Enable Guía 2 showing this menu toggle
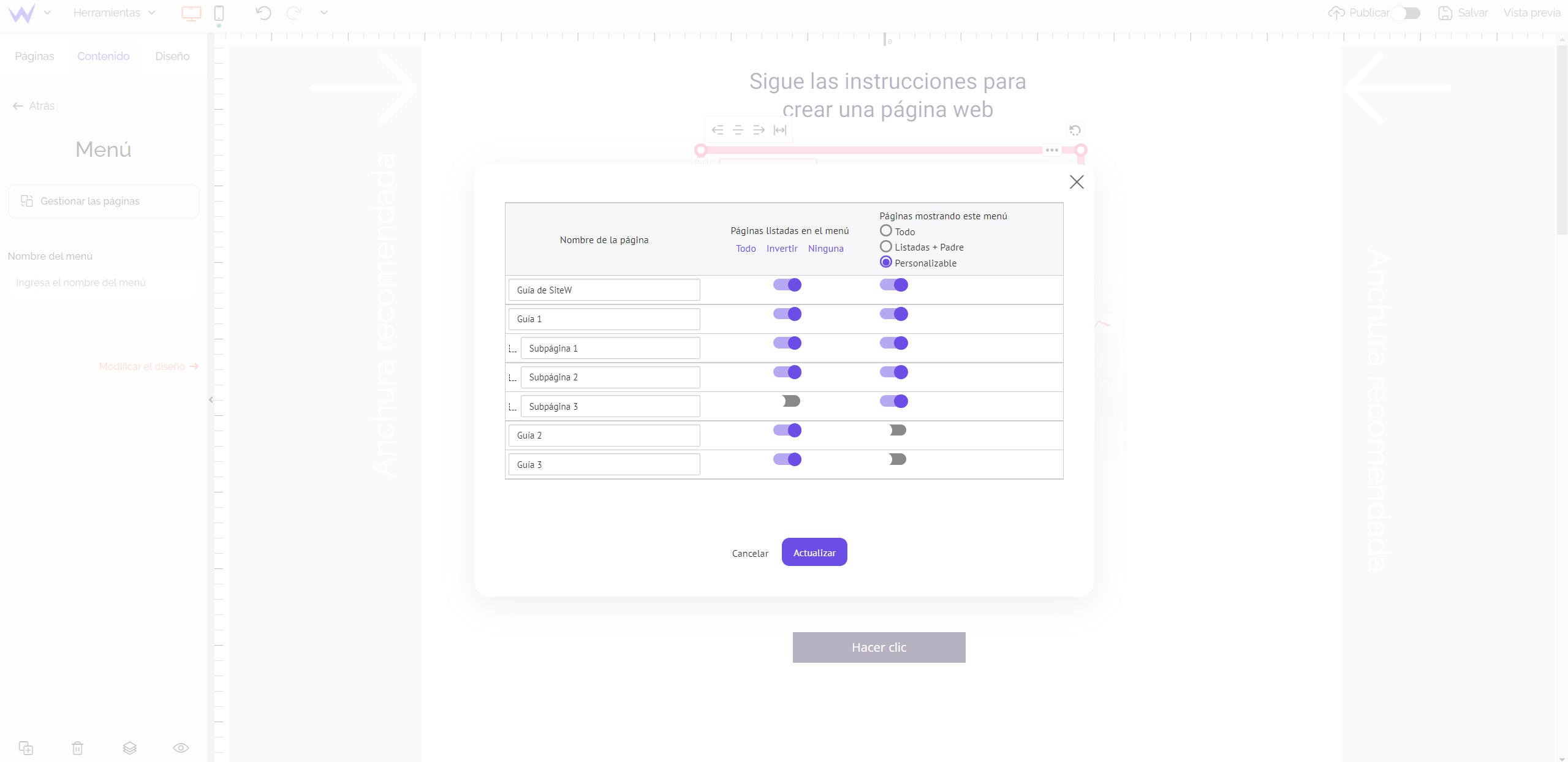 pyautogui.click(x=898, y=430)
